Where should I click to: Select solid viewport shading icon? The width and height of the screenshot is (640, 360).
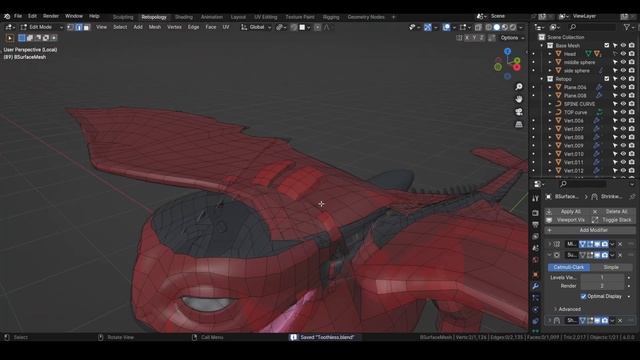coord(496,27)
